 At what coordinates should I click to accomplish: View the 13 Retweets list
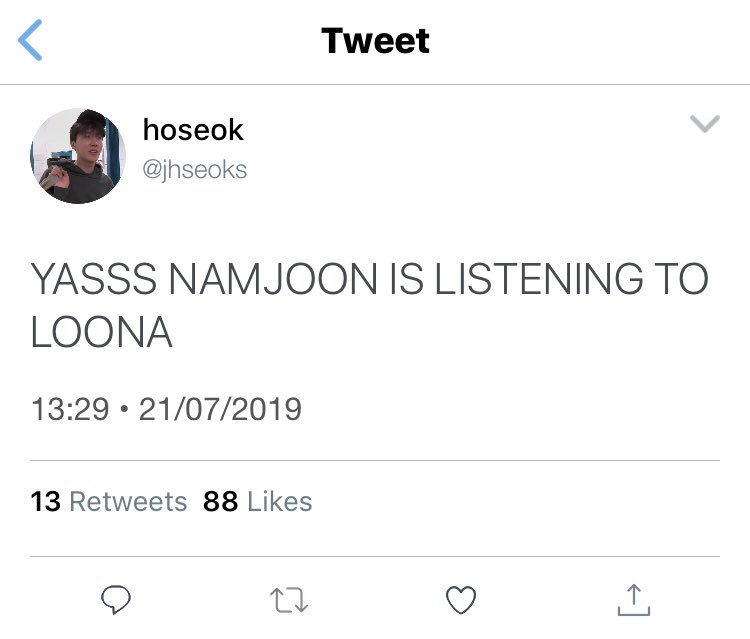(x=109, y=501)
